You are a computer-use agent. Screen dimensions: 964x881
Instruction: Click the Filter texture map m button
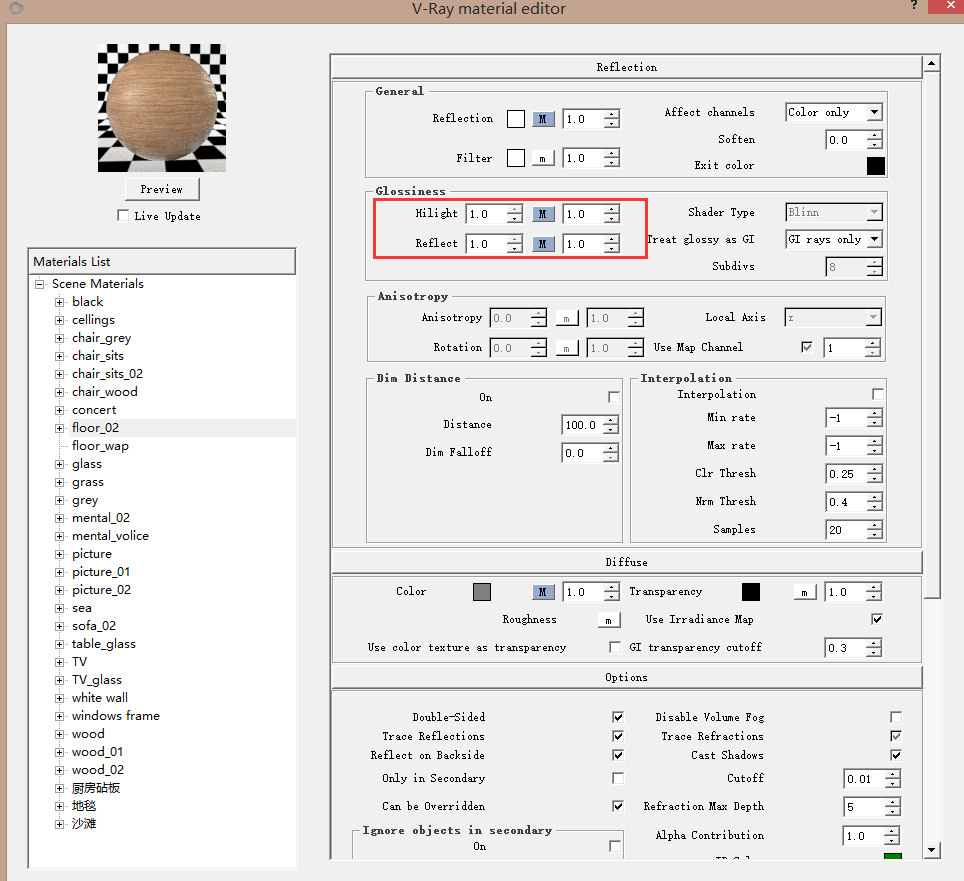coord(543,158)
